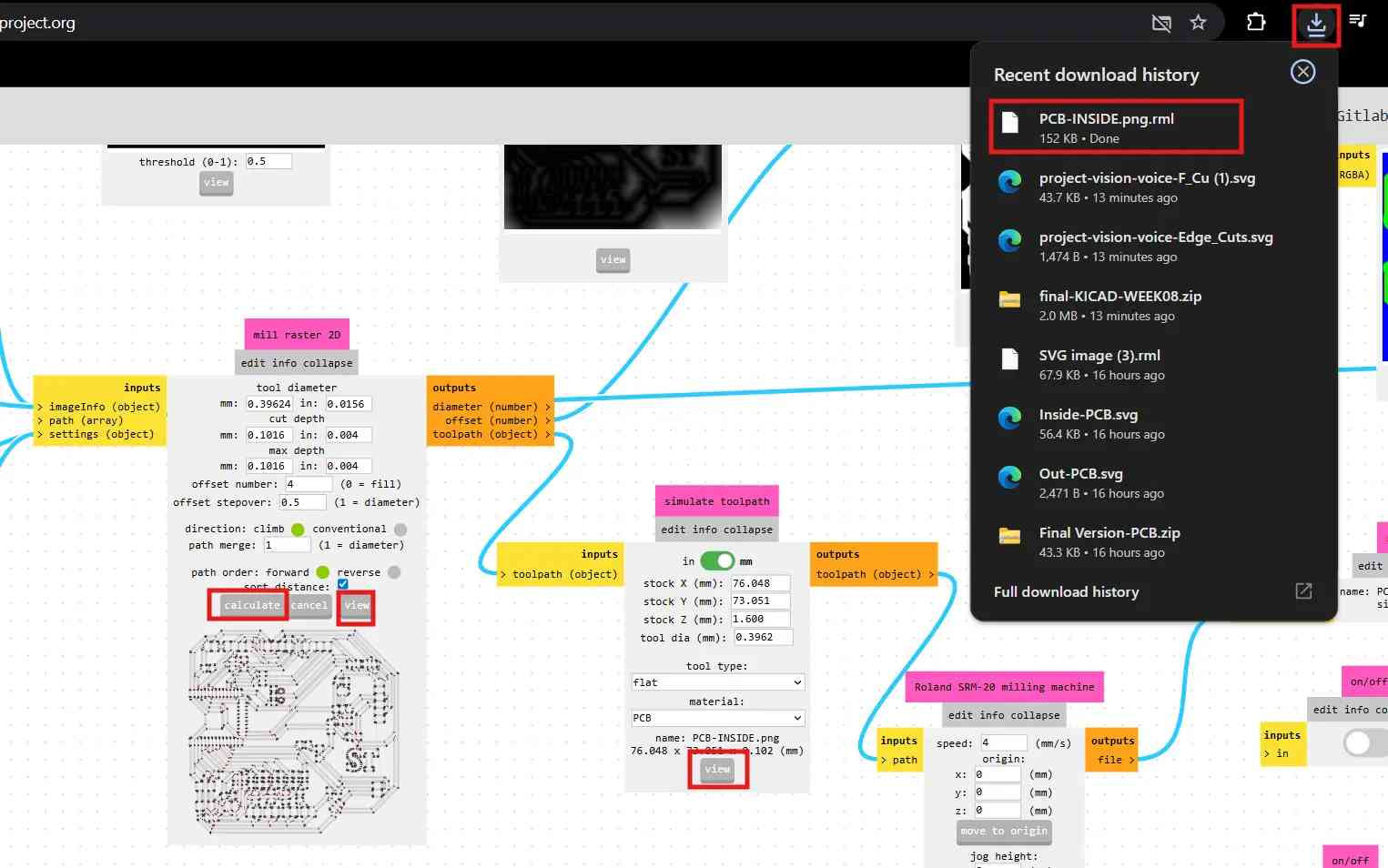Click the path merge input field
Screen dimensions: 1388x868
coord(287,545)
